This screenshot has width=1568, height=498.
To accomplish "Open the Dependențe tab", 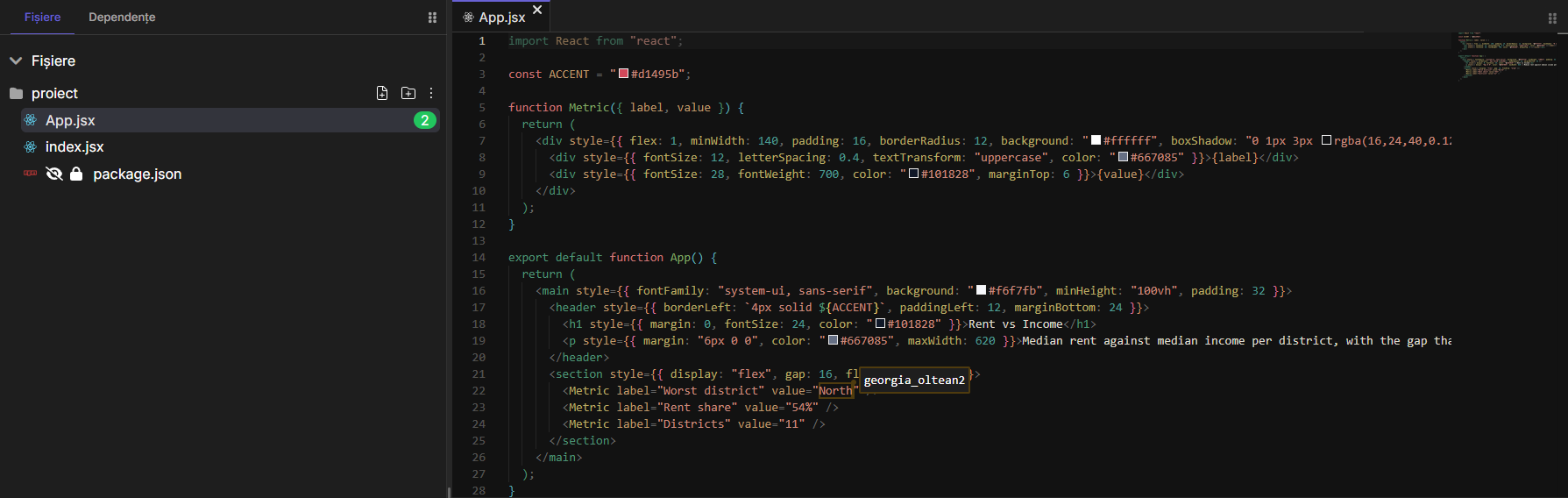I will point(122,17).
